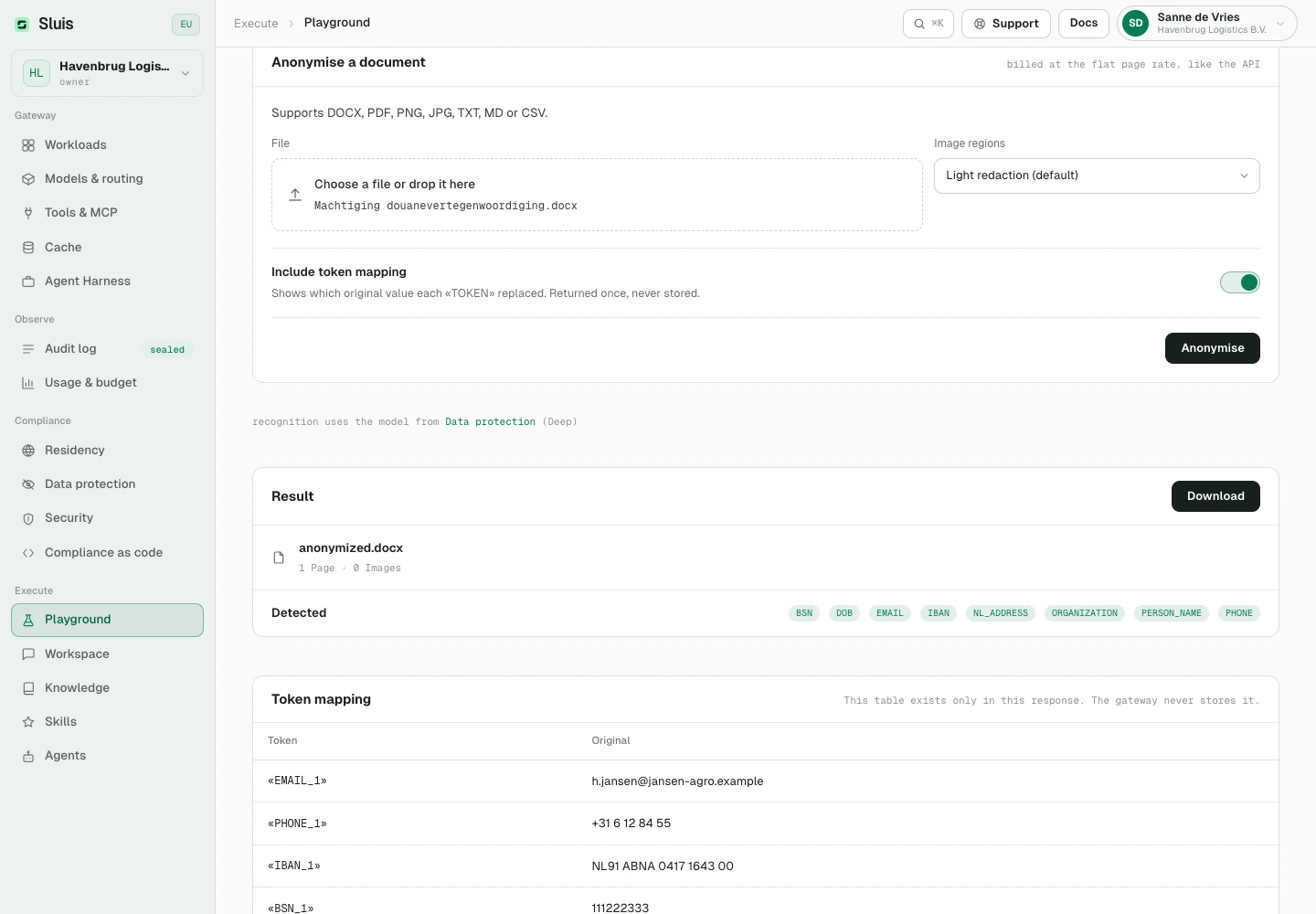Viewport: 1316px width, 914px height.
Task: Open the search box with ⌘K hint
Action: click(929, 24)
